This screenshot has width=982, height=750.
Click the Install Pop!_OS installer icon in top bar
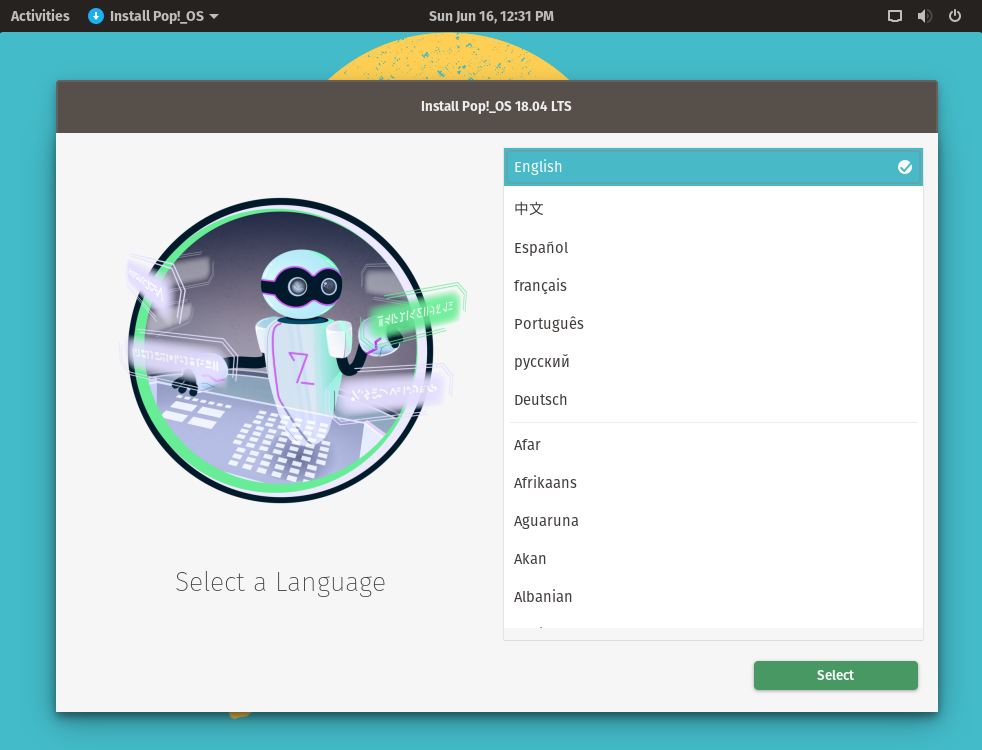(x=96, y=16)
